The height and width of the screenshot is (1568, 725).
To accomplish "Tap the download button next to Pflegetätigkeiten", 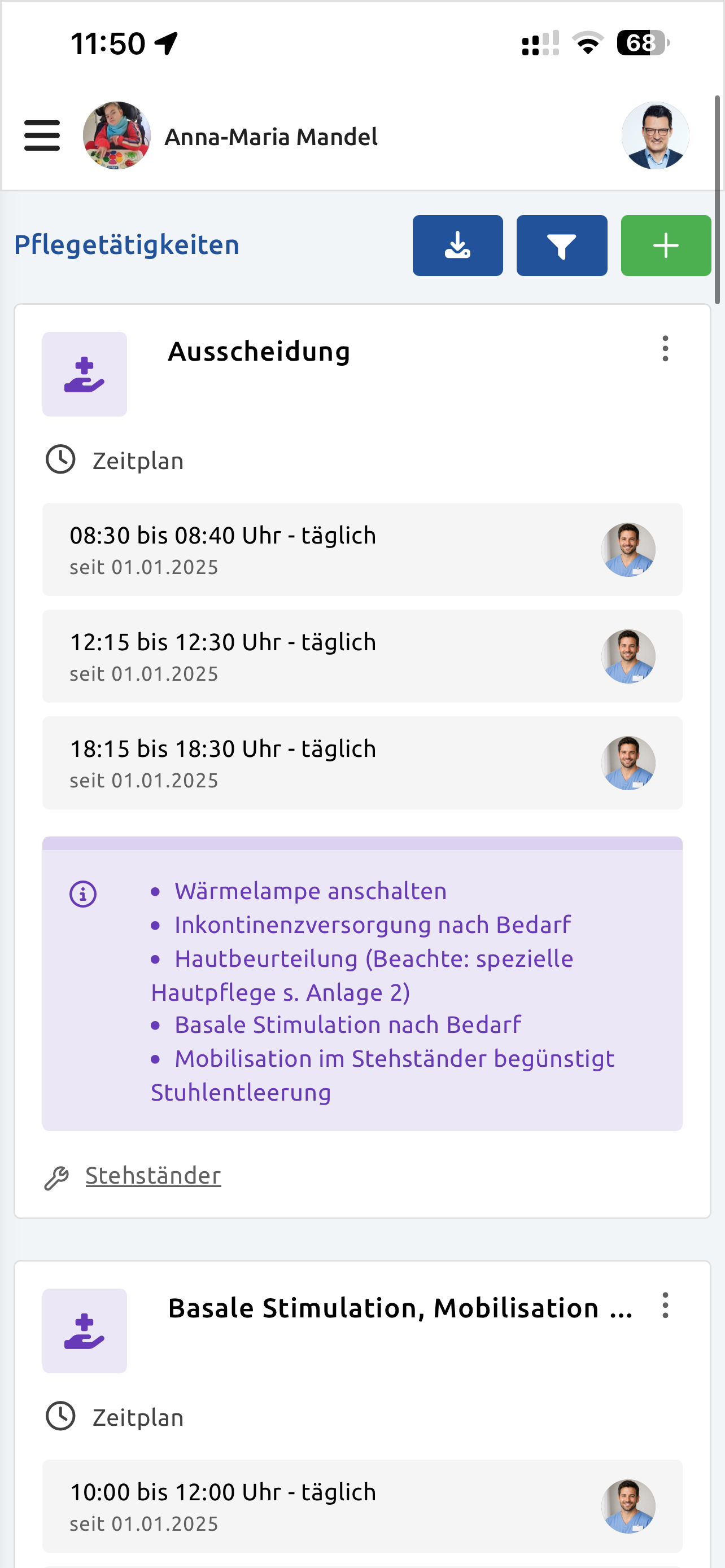I will click(x=457, y=246).
